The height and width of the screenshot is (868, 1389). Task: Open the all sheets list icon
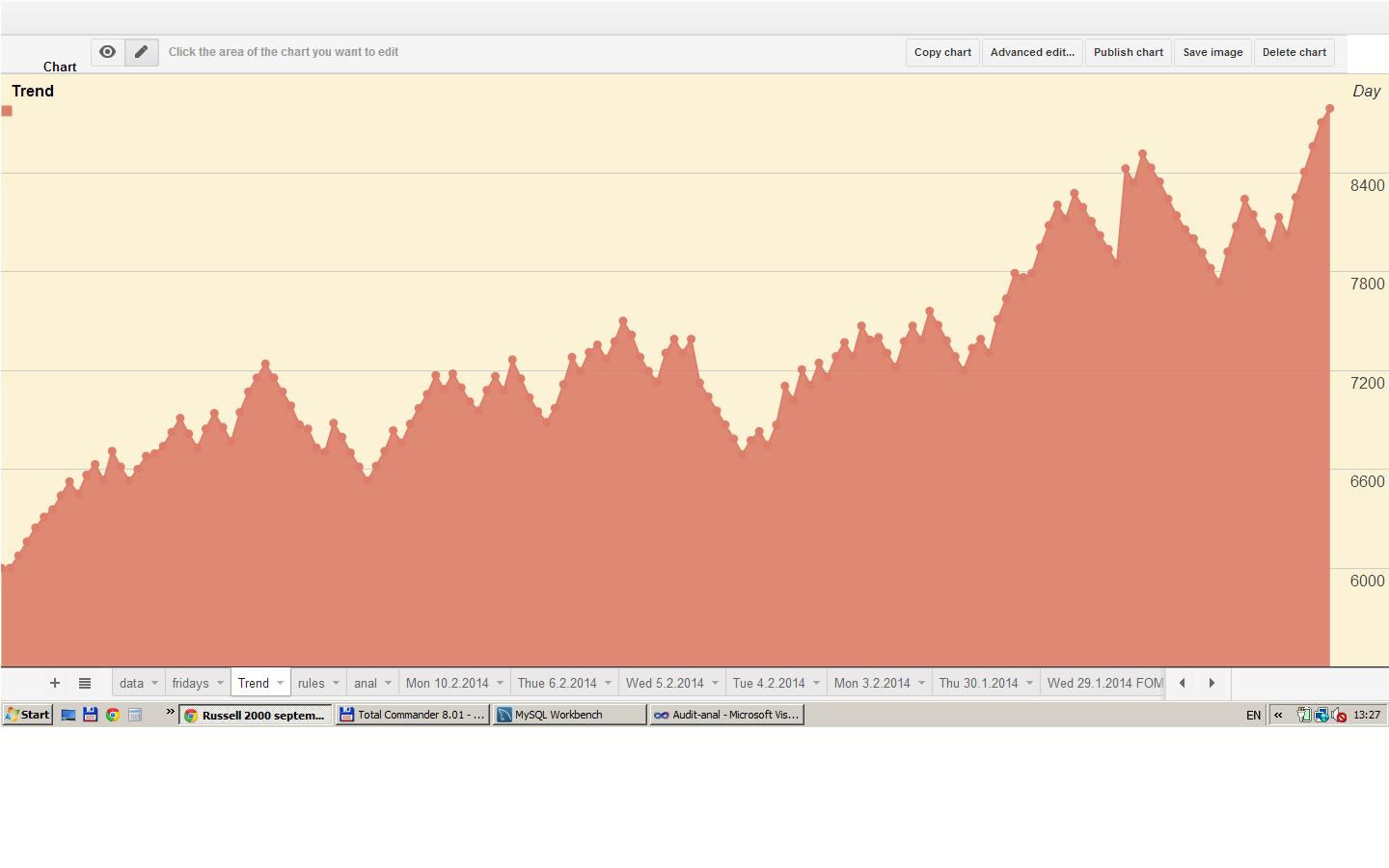pos(85,683)
